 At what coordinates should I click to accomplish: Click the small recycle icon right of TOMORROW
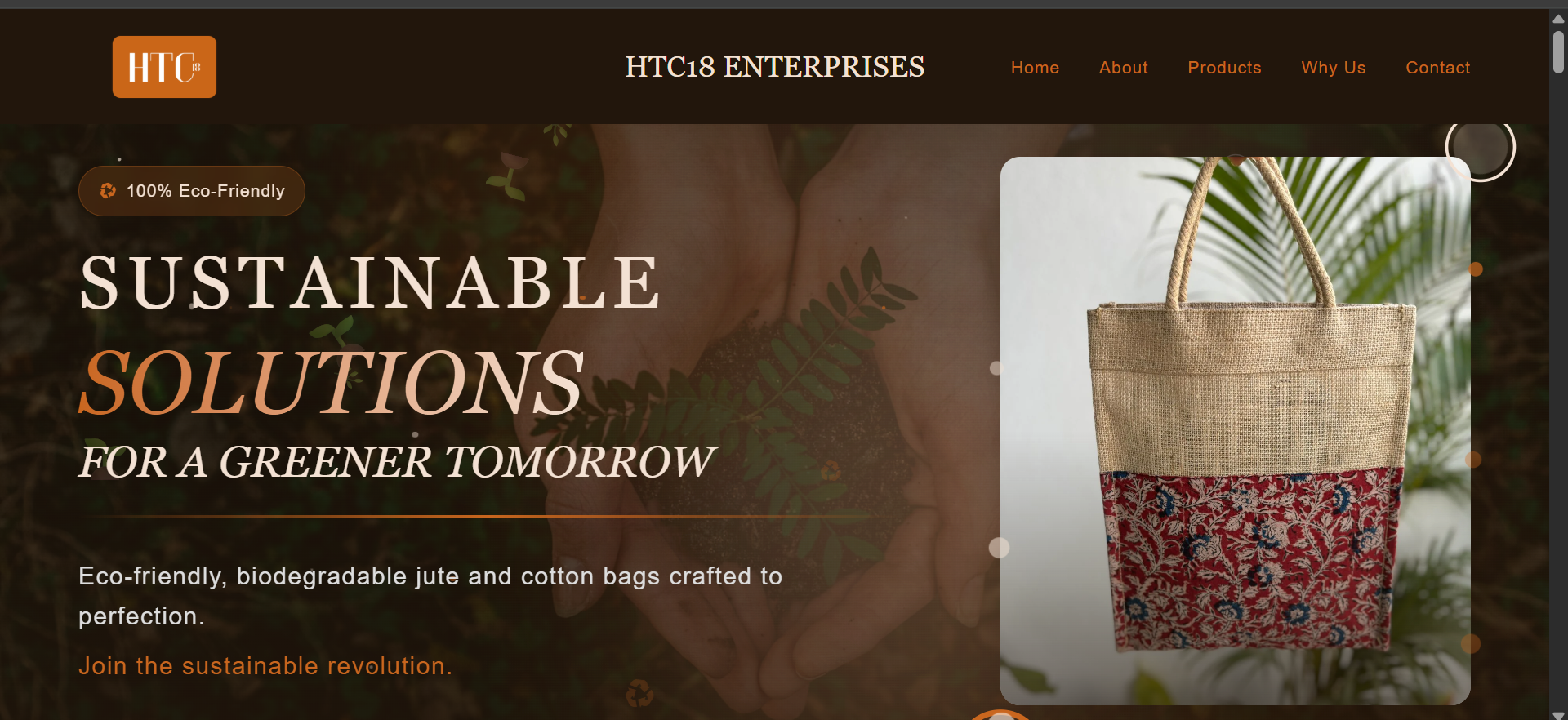[x=831, y=470]
